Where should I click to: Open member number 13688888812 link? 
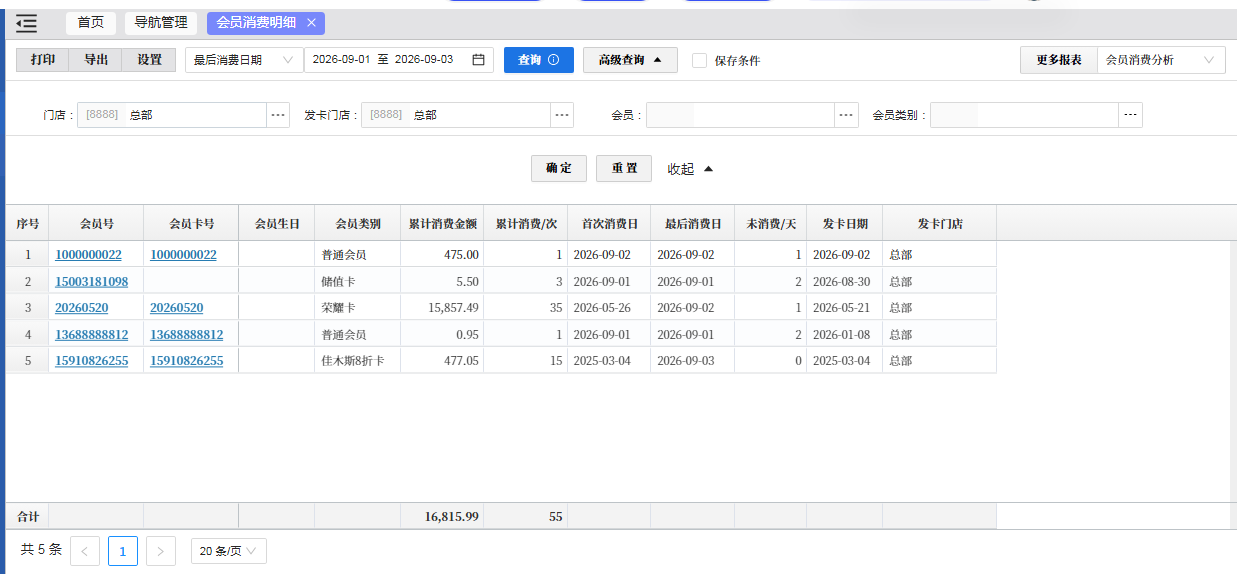pyautogui.click(x=91, y=335)
